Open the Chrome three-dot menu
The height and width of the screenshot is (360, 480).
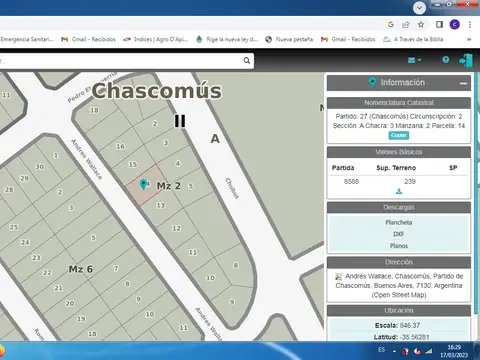click(x=470, y=24)
